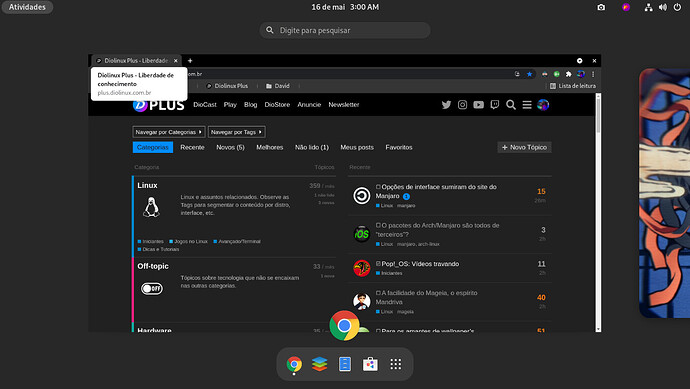
Task: Open the Twitter icon in site header
Action: (x=446, y=105)
